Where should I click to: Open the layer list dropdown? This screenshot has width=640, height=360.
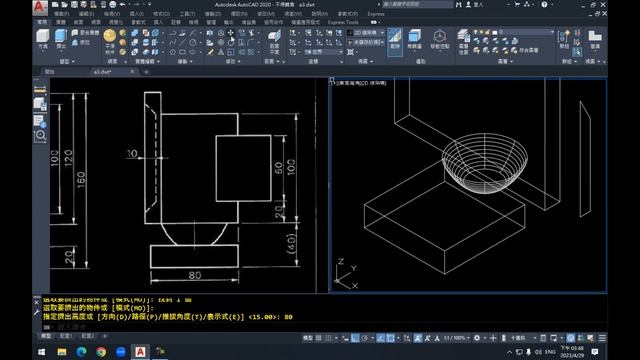point(552,32)
